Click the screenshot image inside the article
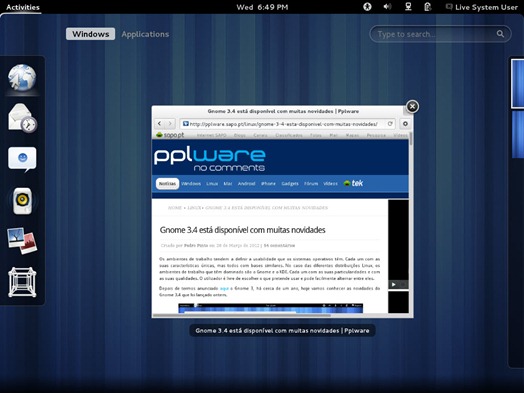 (270, 308)
